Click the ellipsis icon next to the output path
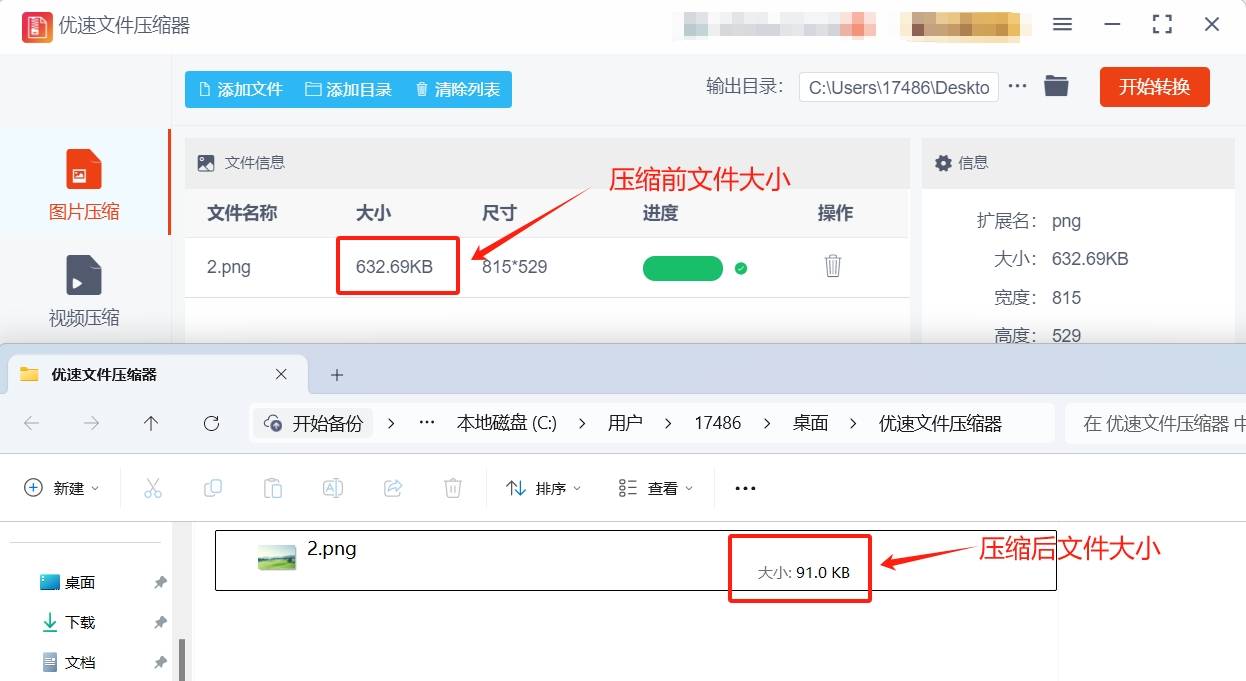The image size is (1246, 681). point(1017,86)
